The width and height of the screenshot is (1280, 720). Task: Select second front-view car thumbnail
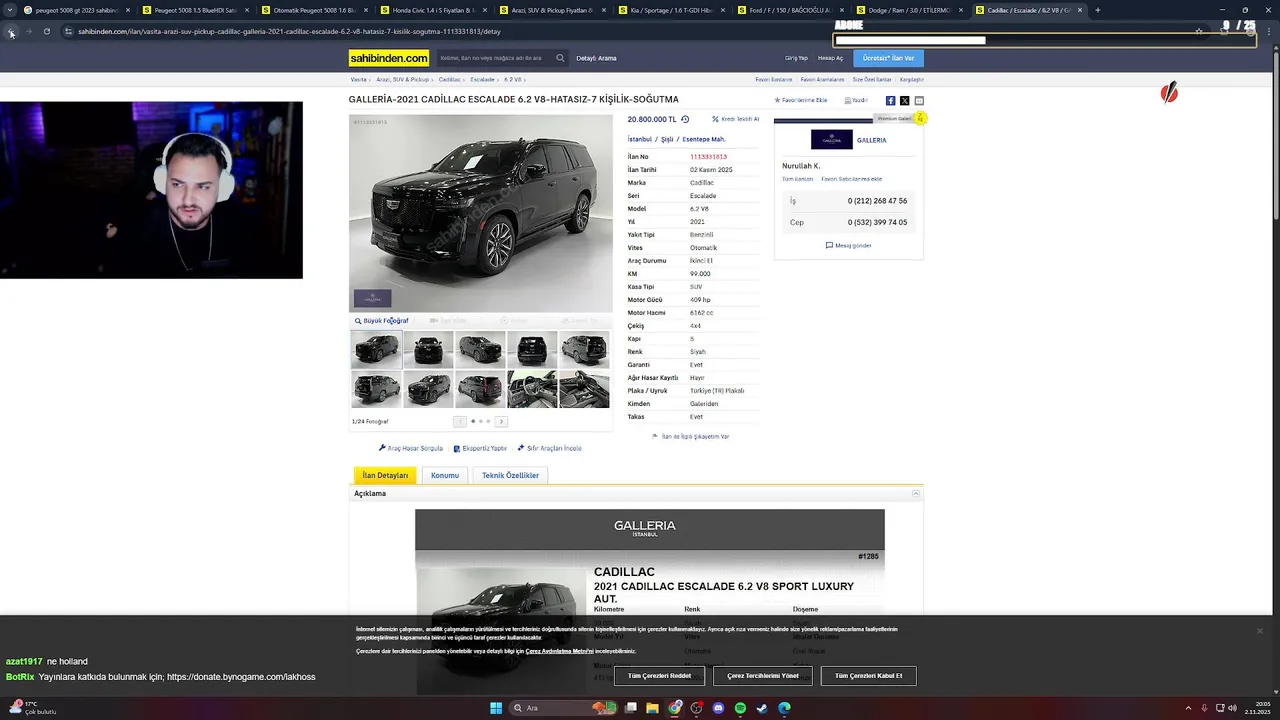(428, 350)
